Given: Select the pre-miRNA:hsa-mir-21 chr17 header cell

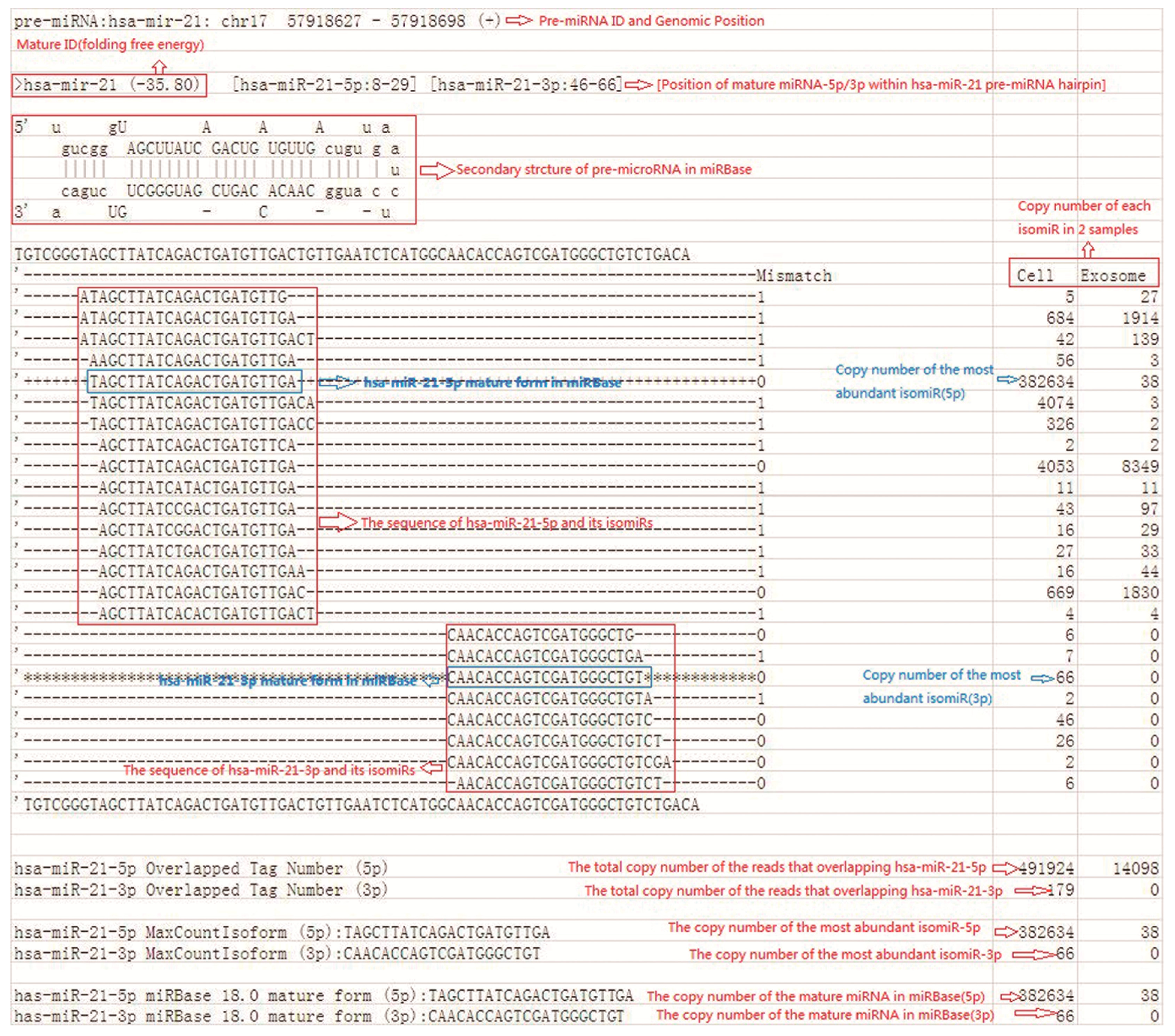Looking at the screenshot, I should [257, 21].
